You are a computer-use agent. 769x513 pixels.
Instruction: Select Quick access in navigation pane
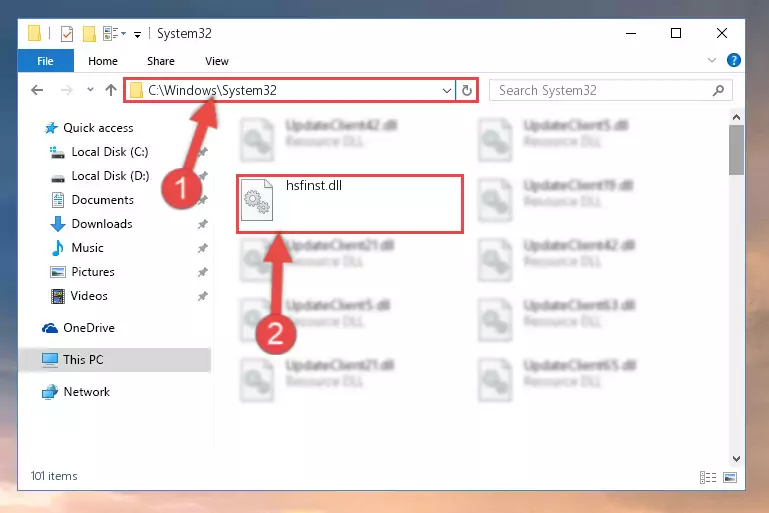point(98,128)
